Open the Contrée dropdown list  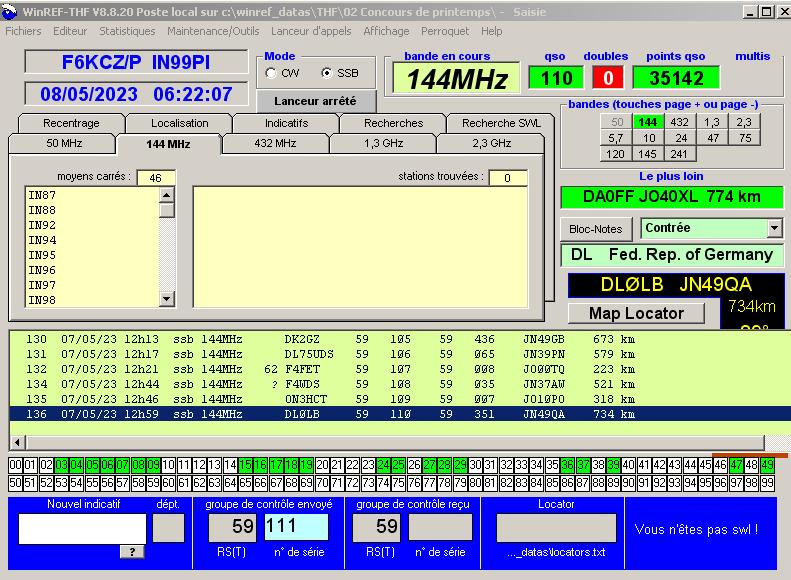(775, 228)
